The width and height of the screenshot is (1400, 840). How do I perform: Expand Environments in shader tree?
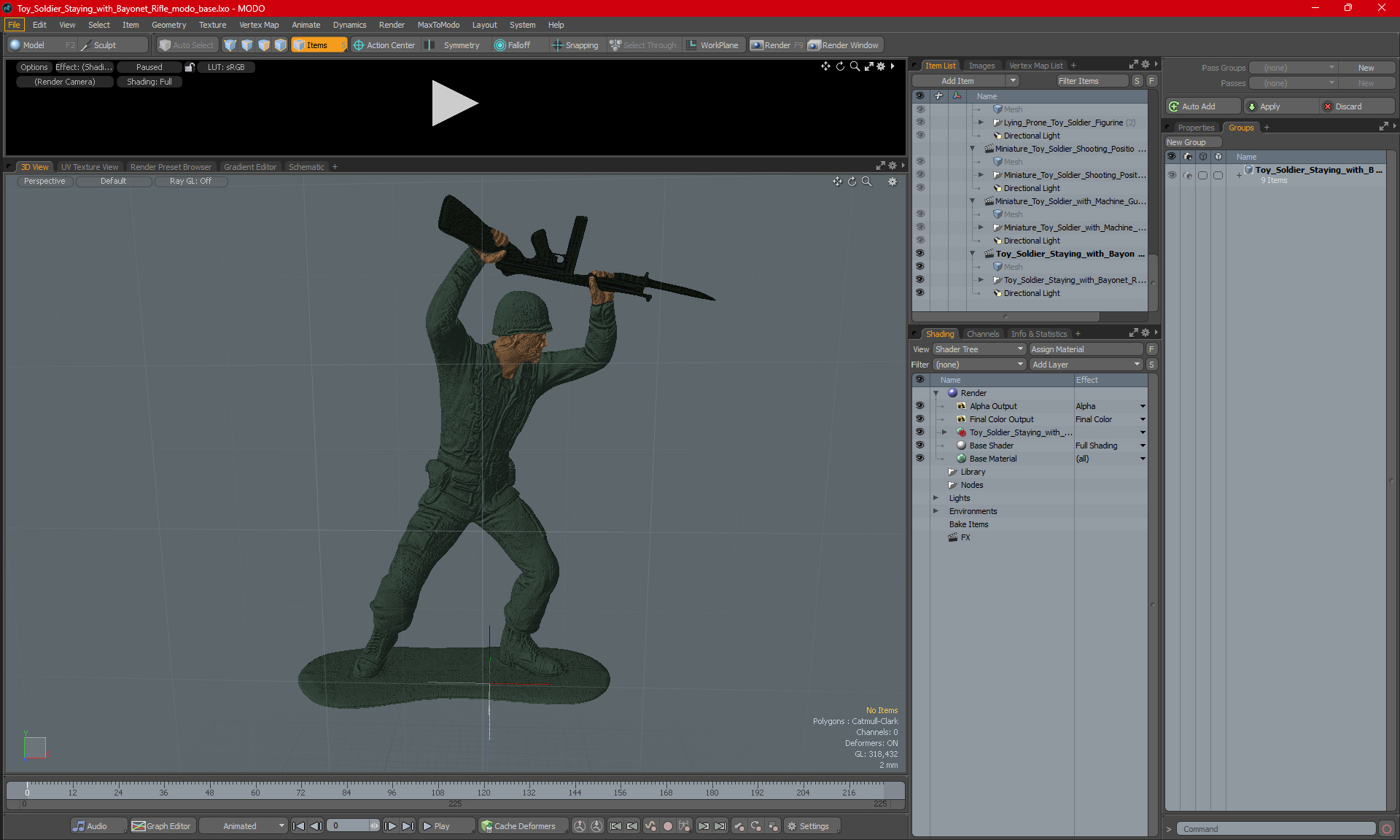936,511
